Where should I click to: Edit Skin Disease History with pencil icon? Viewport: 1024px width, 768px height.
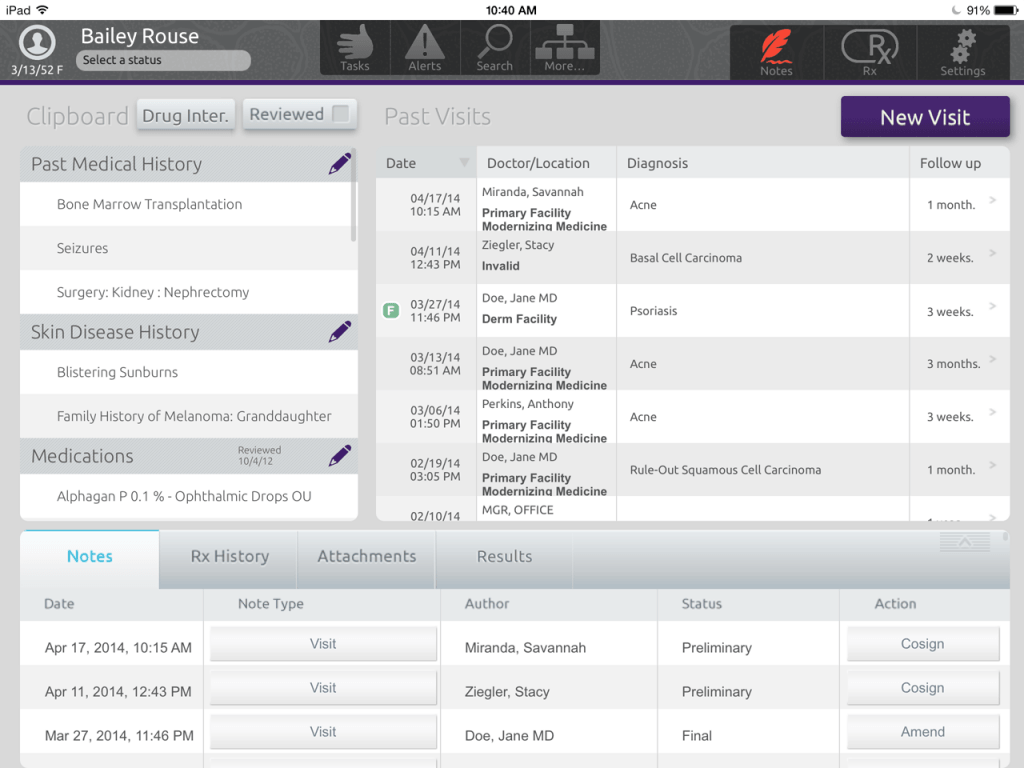click(x=340, y=332)
